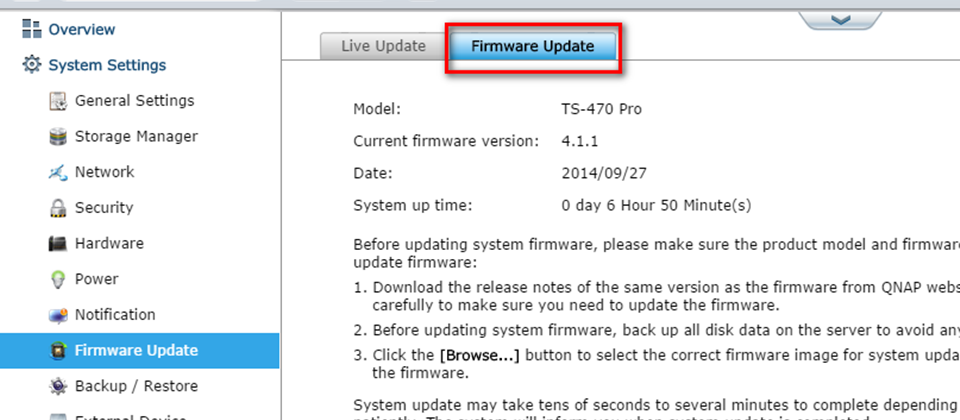This screenshot has width=960, height=420.
Task: Select the Firmware Update tab
Action: tap(533, 46)
